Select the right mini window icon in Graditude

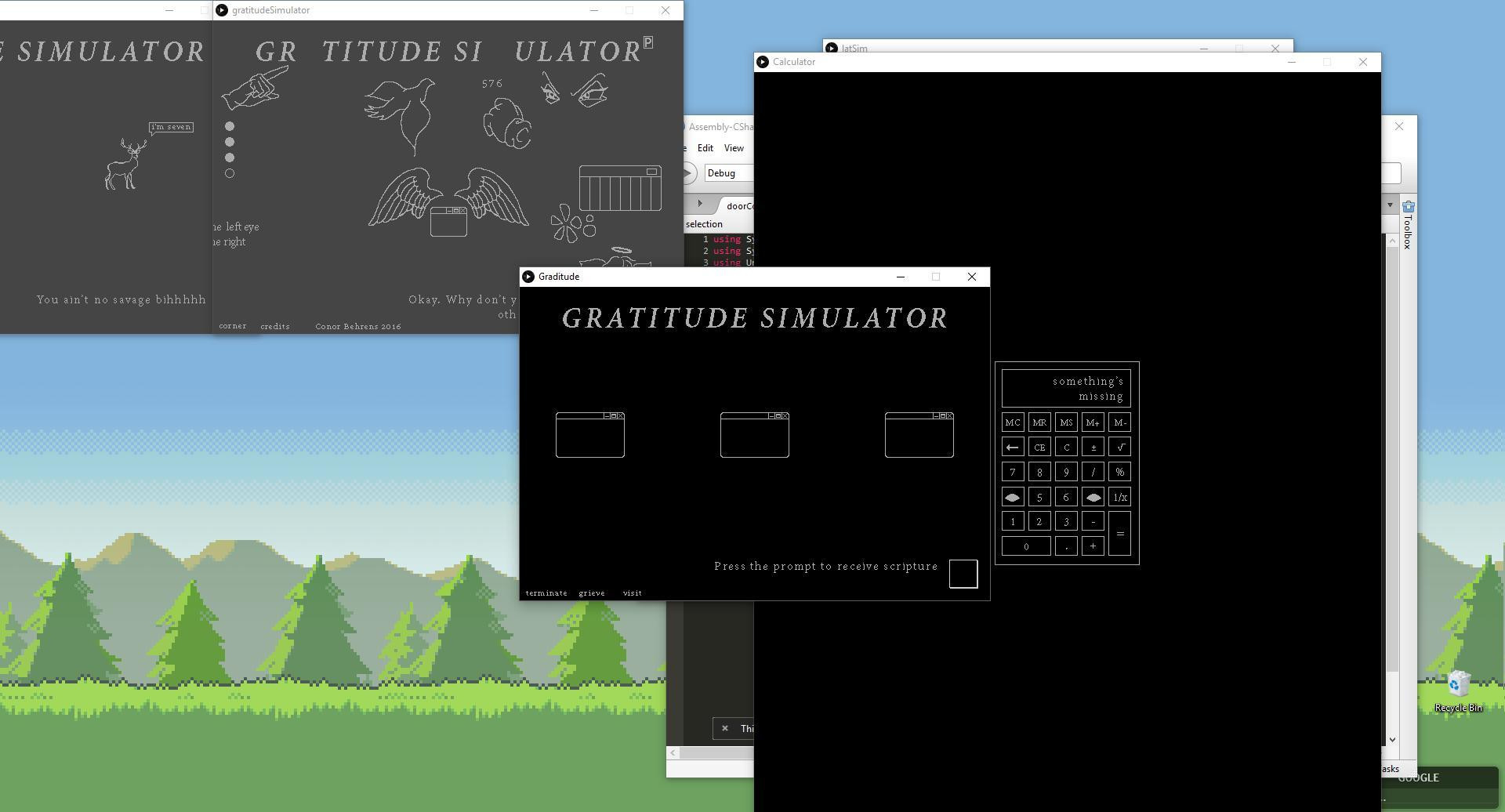[919, 434]
